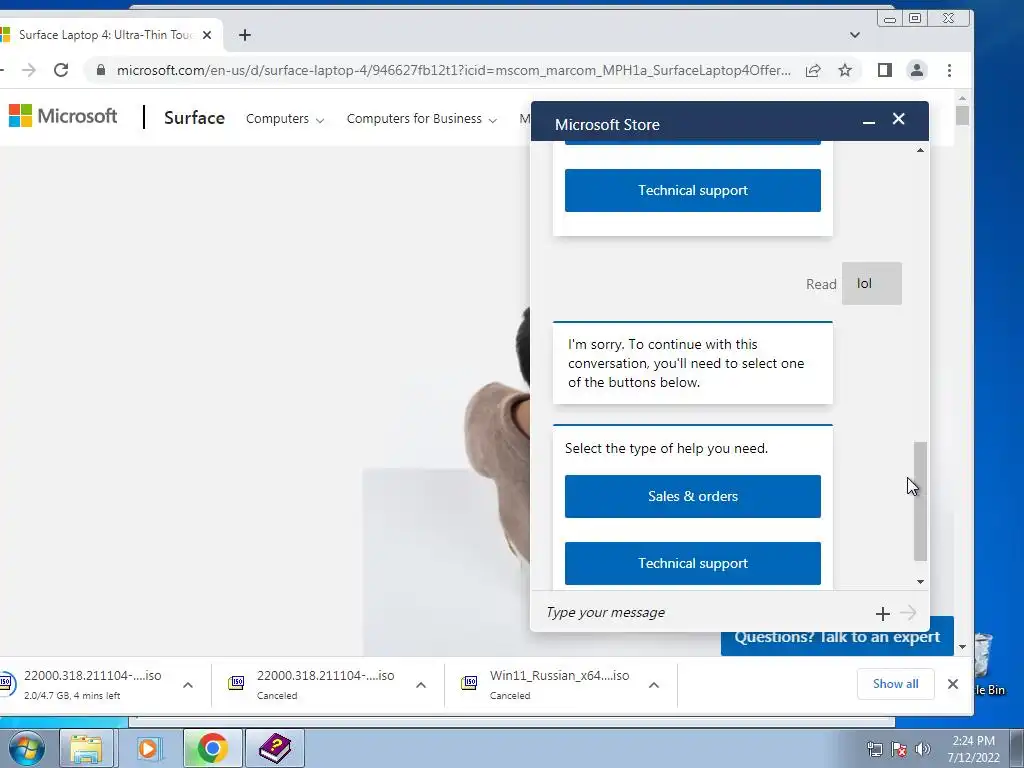Open the Action Center flag icon

pyautogui.click(x=899, y=749)
